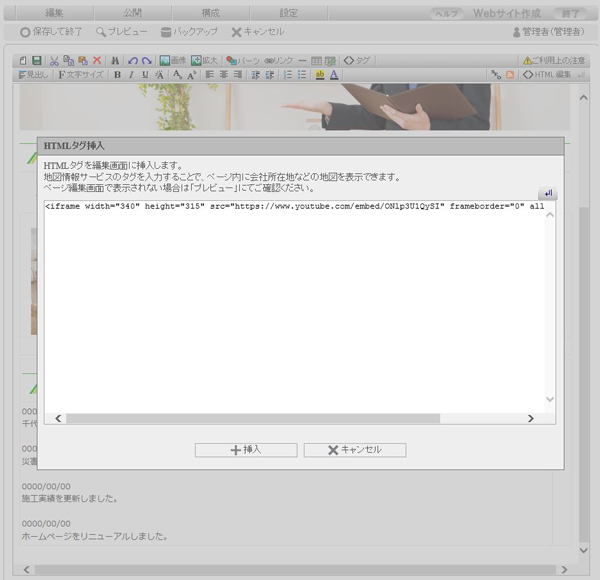Click the textarea horizontal scrollbar
Image resolution: width=600 pixels, height=580 pixels.
(x=253, y=419)
